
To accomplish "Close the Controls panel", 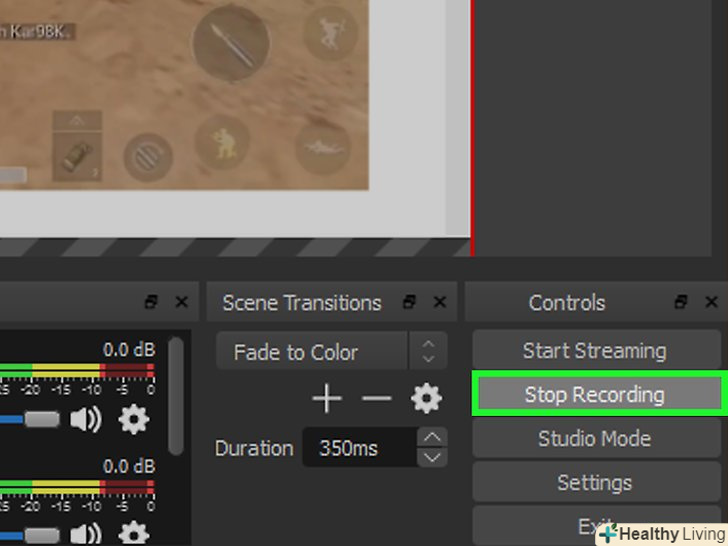I will click(711, 302).
